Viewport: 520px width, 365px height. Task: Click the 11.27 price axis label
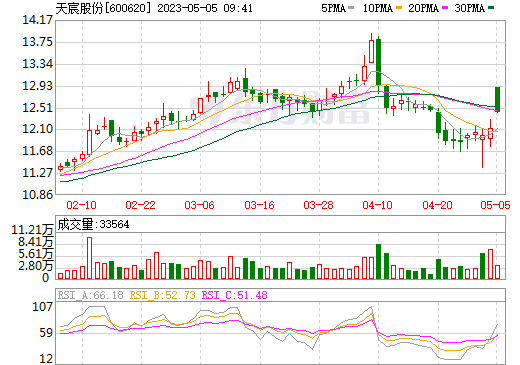(37, 173)
